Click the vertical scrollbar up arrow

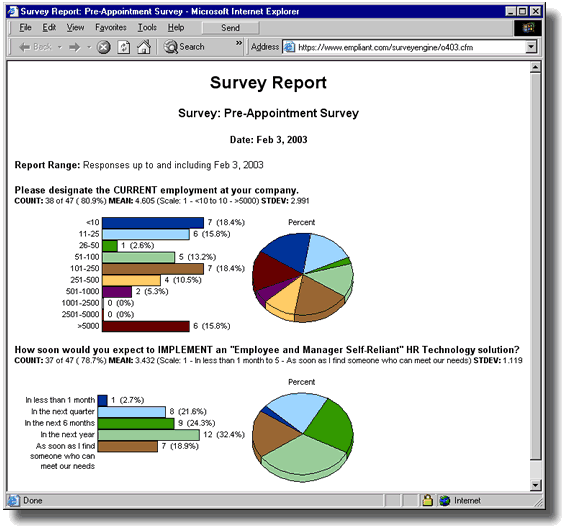pyautogui.click(x=535, y=67)
